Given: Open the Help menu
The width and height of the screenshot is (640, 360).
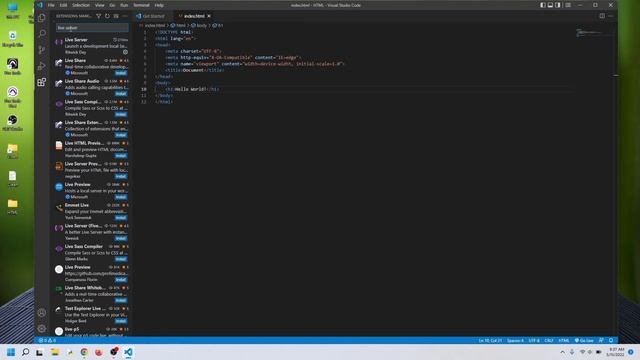Looking at the screenshot, I should click(159, 5).
